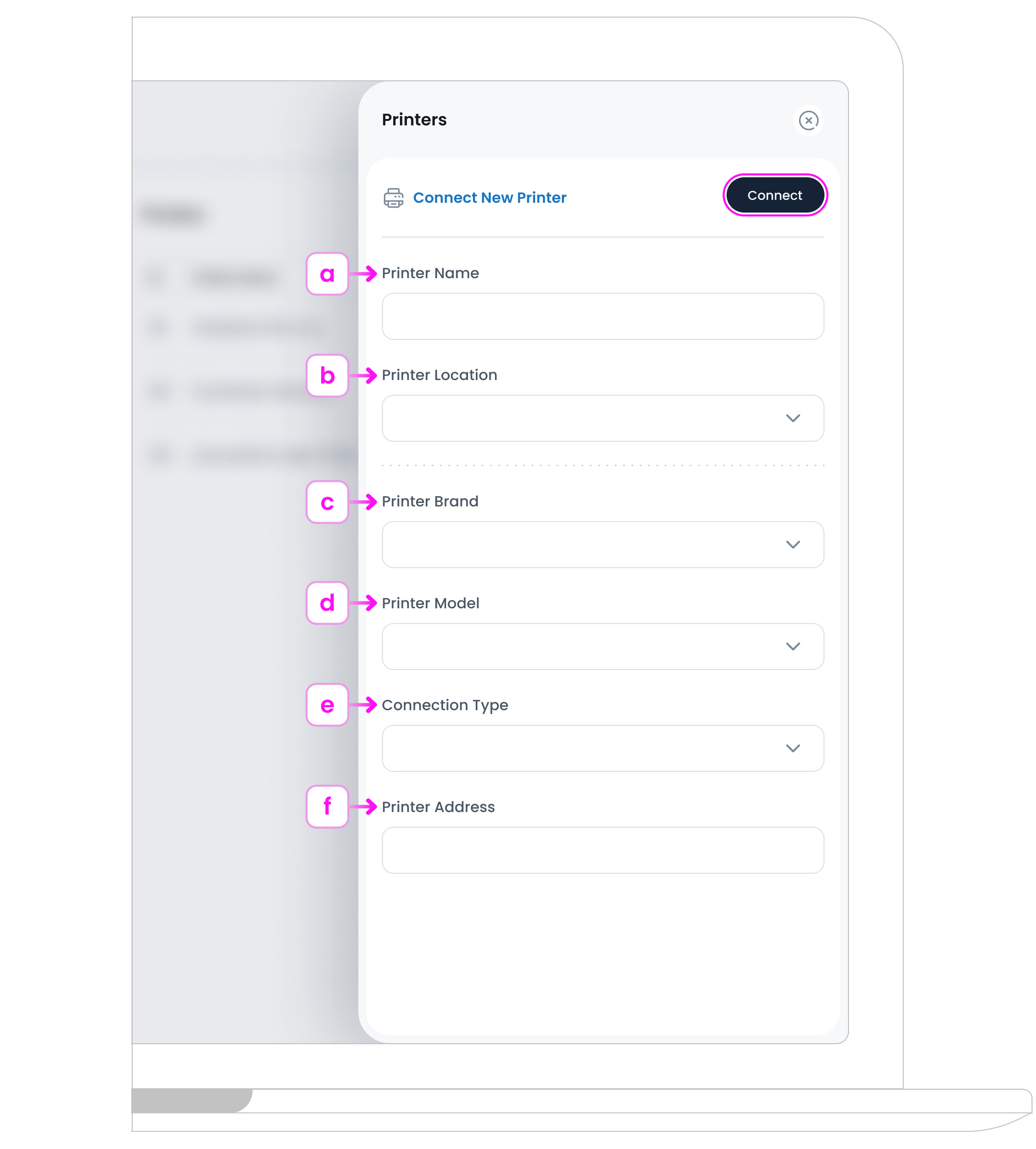Expand the Printer Brand dropdown
The image size is (1036, 1149).
click(602, 545)
